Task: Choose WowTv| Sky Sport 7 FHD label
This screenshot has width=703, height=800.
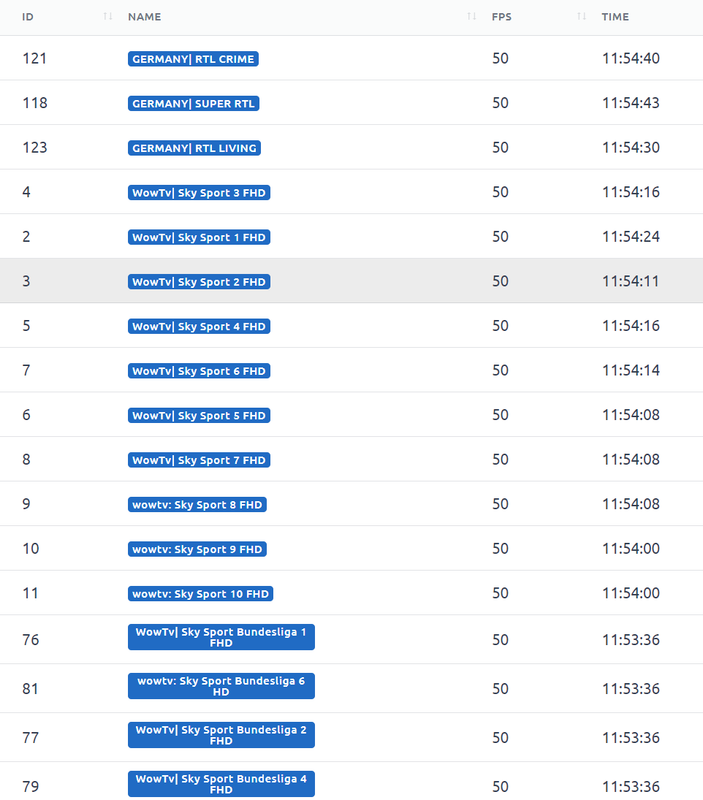Action: (199, 460)
